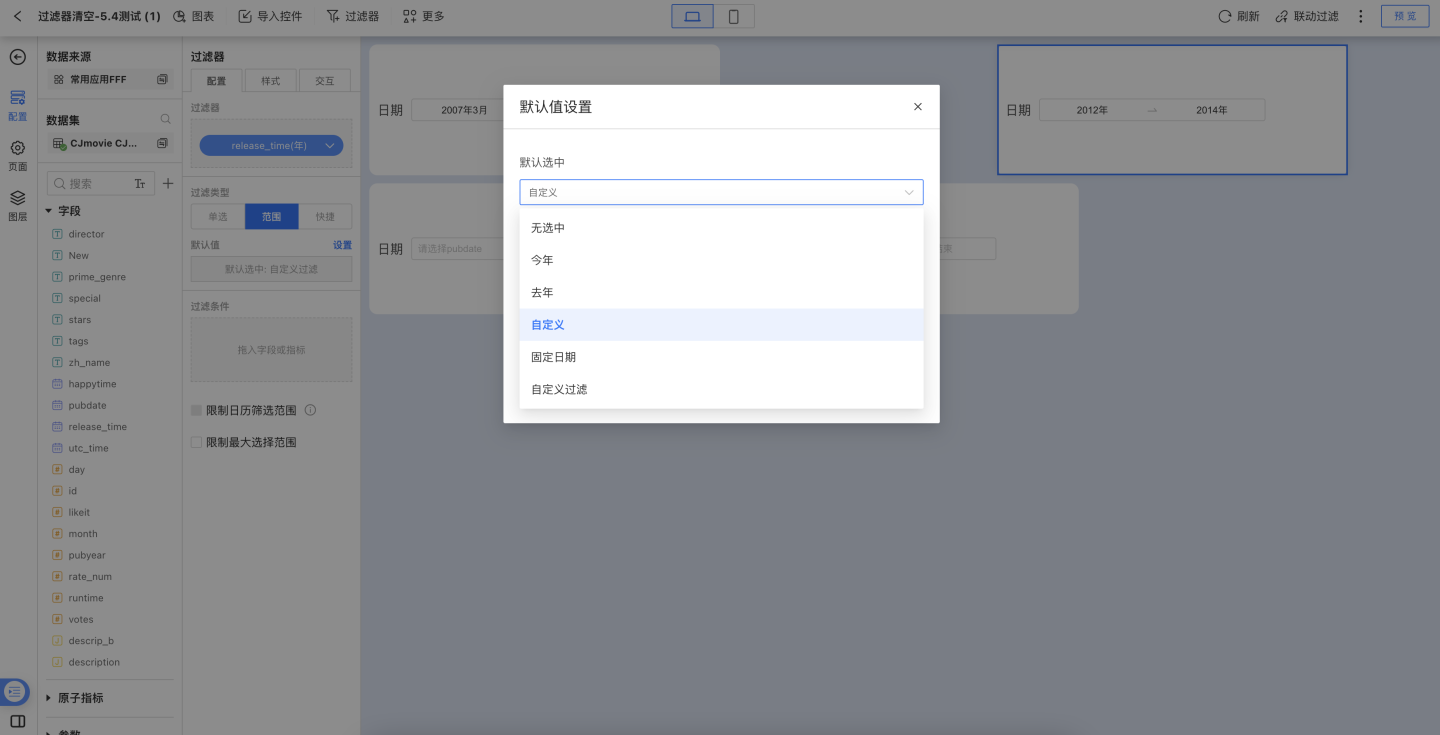Screen dimensions: 1440x735
Task: Open the 页面 page settings sidebar
Action: 17,155
